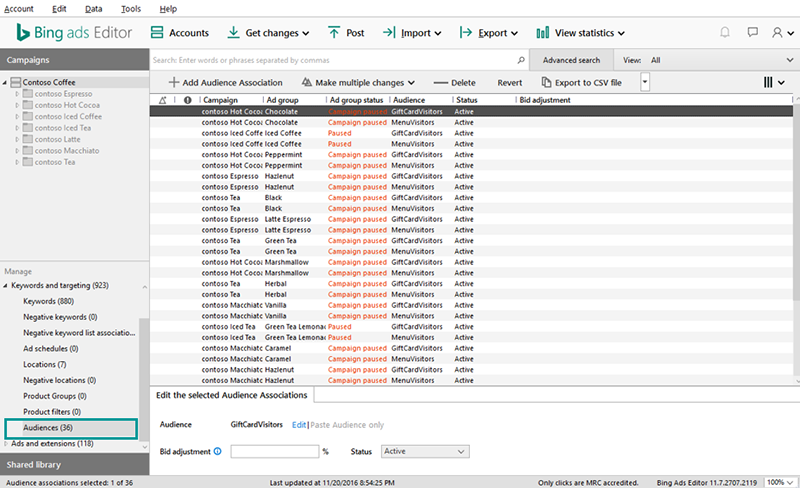
Task: Select Product Groups (0) item
Action: [x=55, y=396]
